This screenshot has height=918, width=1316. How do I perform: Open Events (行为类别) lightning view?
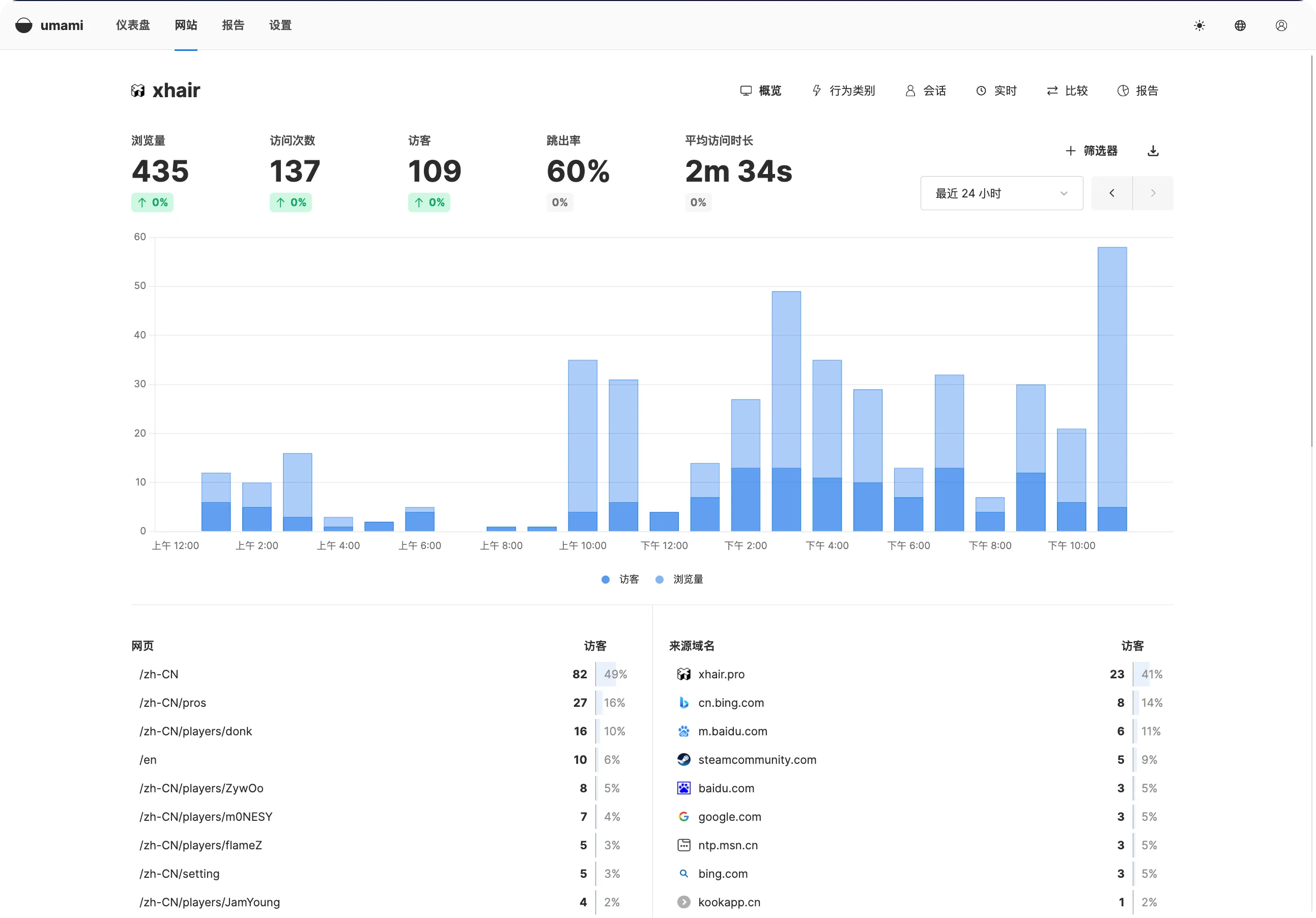(x=843, y=91)
